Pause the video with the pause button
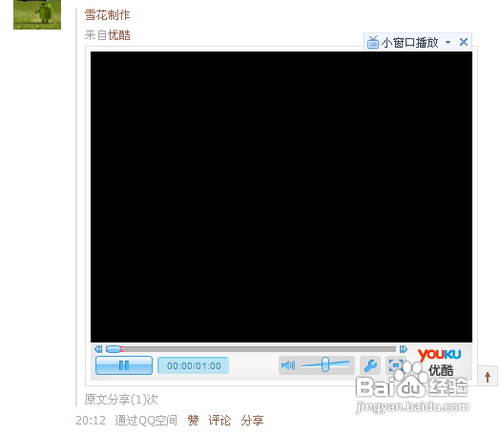Viewport: 500px width, 435px height. tap(124, 365)
